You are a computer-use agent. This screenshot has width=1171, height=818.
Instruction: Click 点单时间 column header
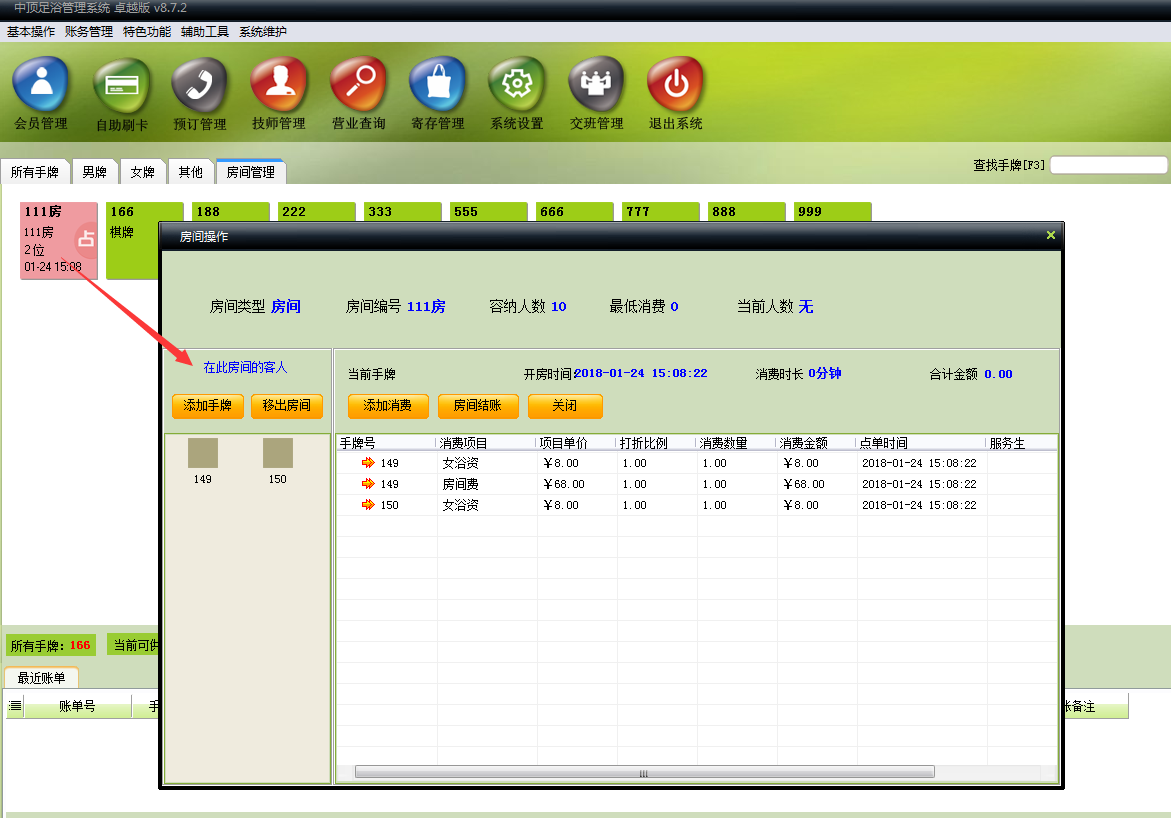[921, 443]
